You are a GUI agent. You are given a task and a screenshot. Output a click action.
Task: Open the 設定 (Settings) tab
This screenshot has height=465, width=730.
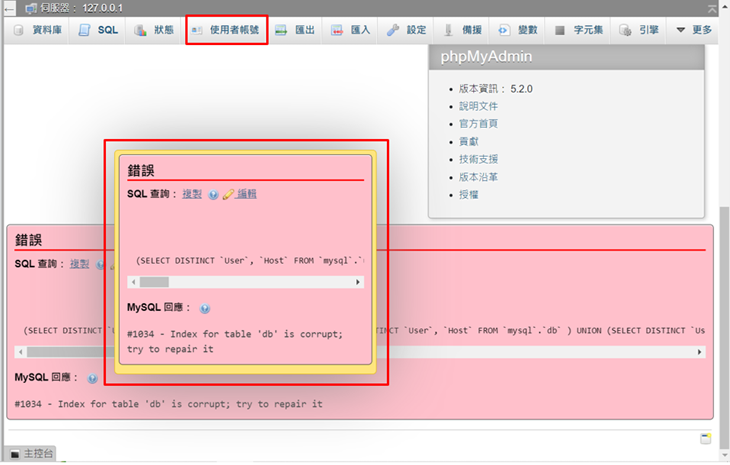pyautogui.click(x=406, y=30)
